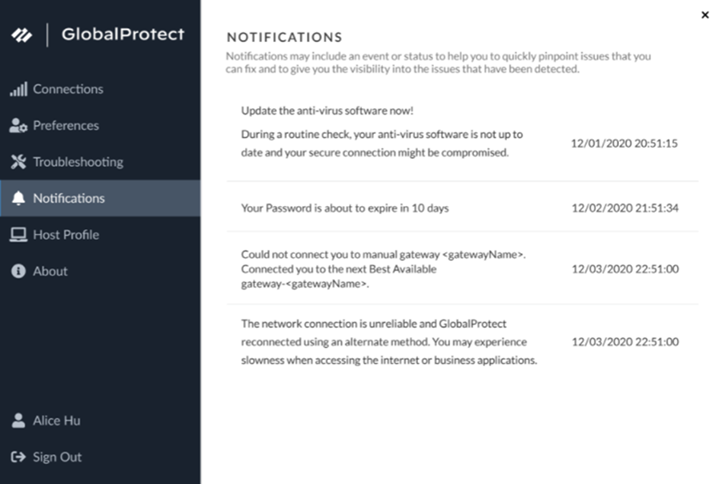Select the Troubleshooting menu label
Image resolution: width=720 pixels, height=484 pixels.
click(x=78, y=162)
